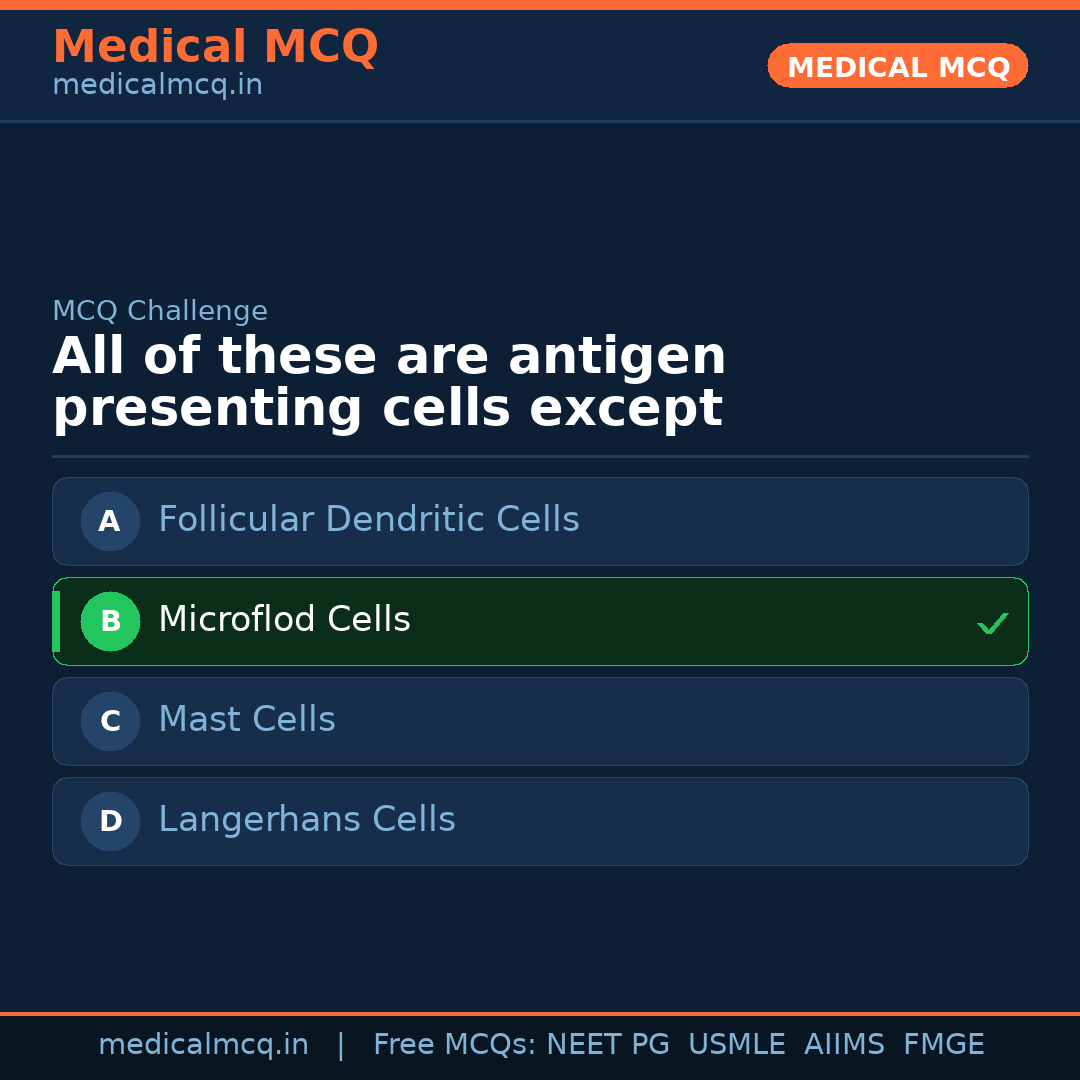Click the green checkmark on option B
The image size is (1080, 1080).
(992, 624)
